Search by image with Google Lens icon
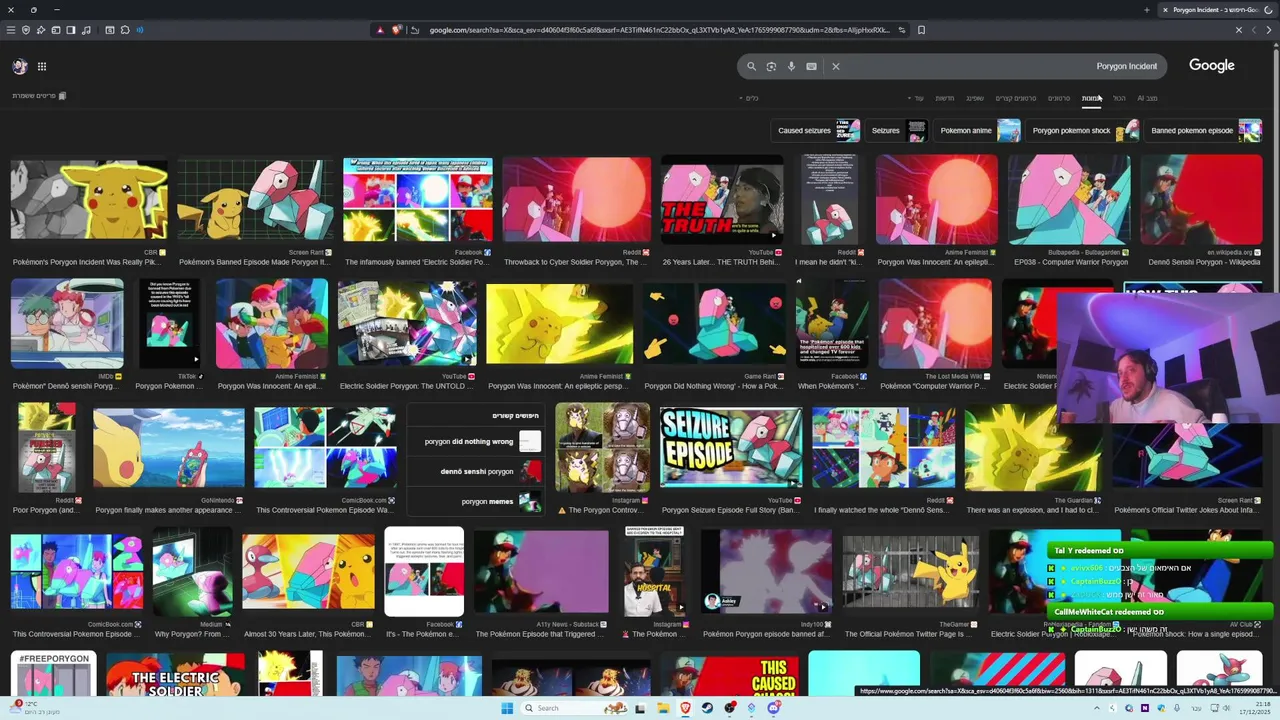This screenshot has width=1280, height=720. (771, 66)
